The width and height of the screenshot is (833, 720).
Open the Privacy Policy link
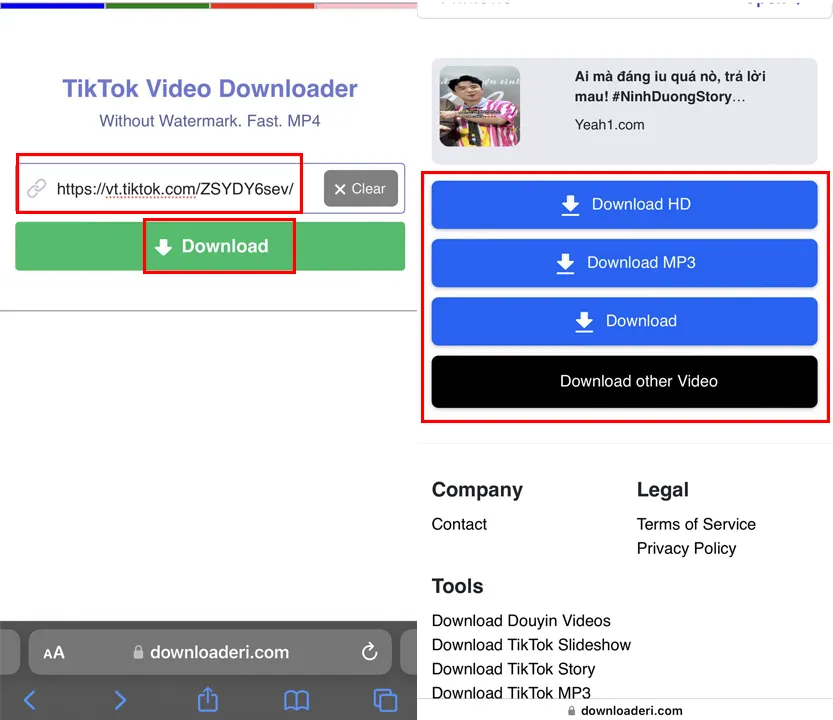[x=686, y=548]
